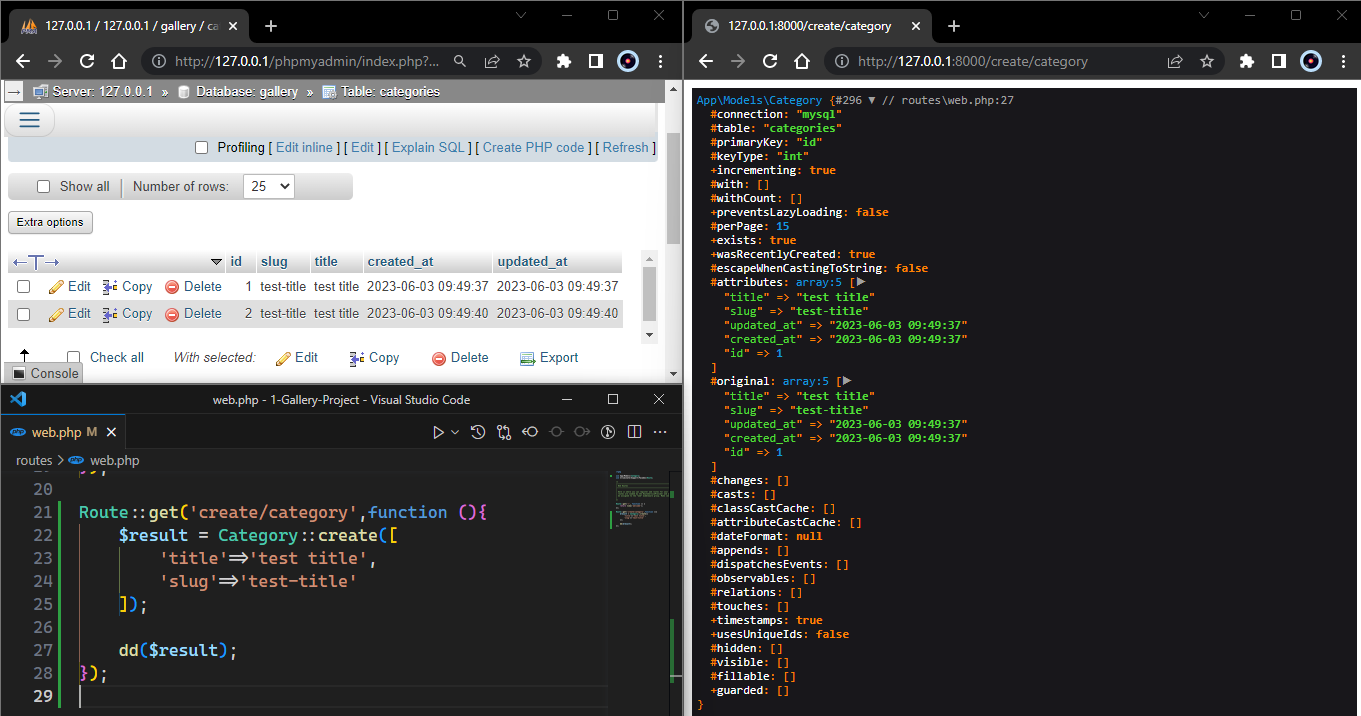Click share icon in phpMyAdmin address bar
The width and height of the screenshot is (1361, 716).
tap(492, 61)
